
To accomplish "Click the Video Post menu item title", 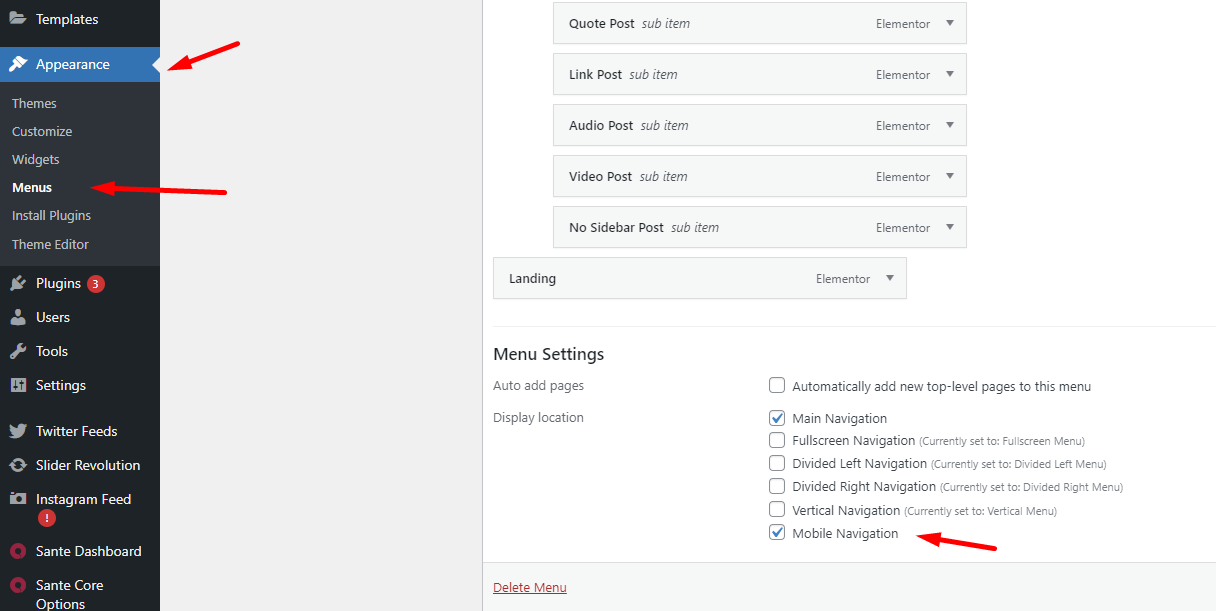I will pos(601,176).
